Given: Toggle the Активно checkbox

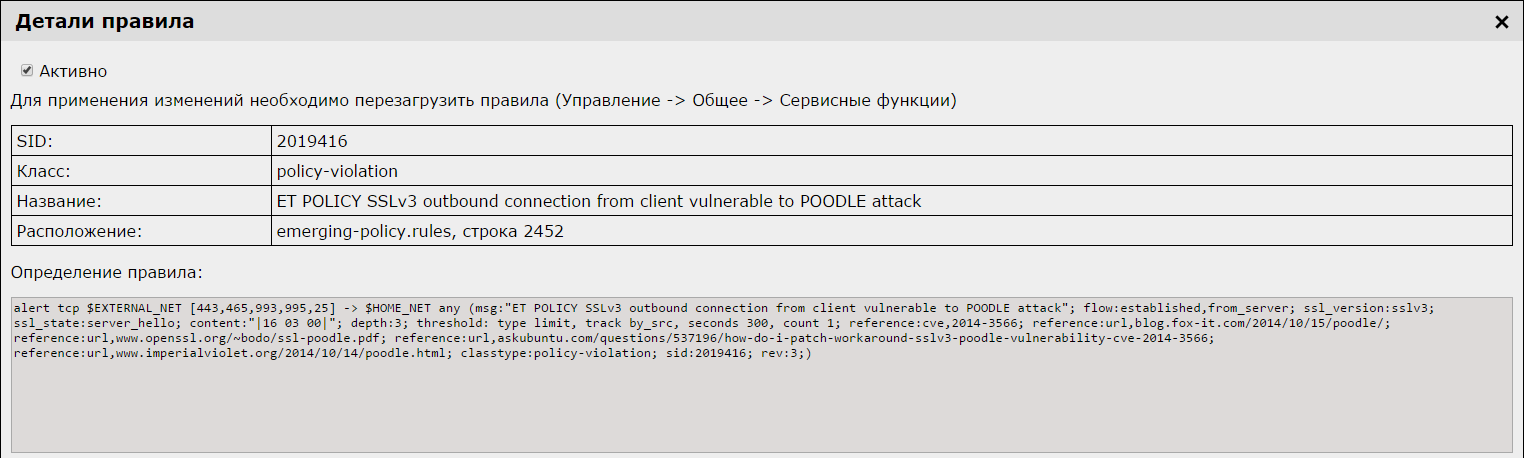Looking at the screenshot, I should [27, 71].
